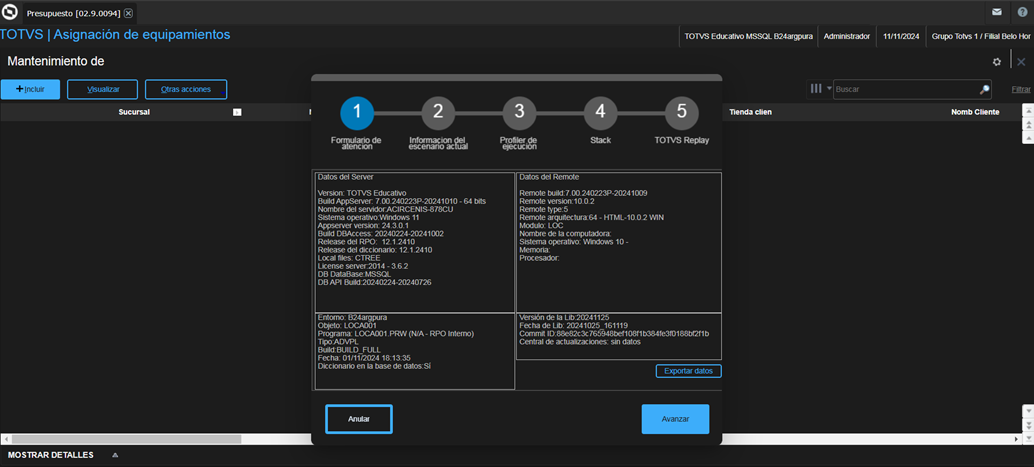Click the page-down double arrow on the vertical scrollbar

click(x=1027, y=424)
